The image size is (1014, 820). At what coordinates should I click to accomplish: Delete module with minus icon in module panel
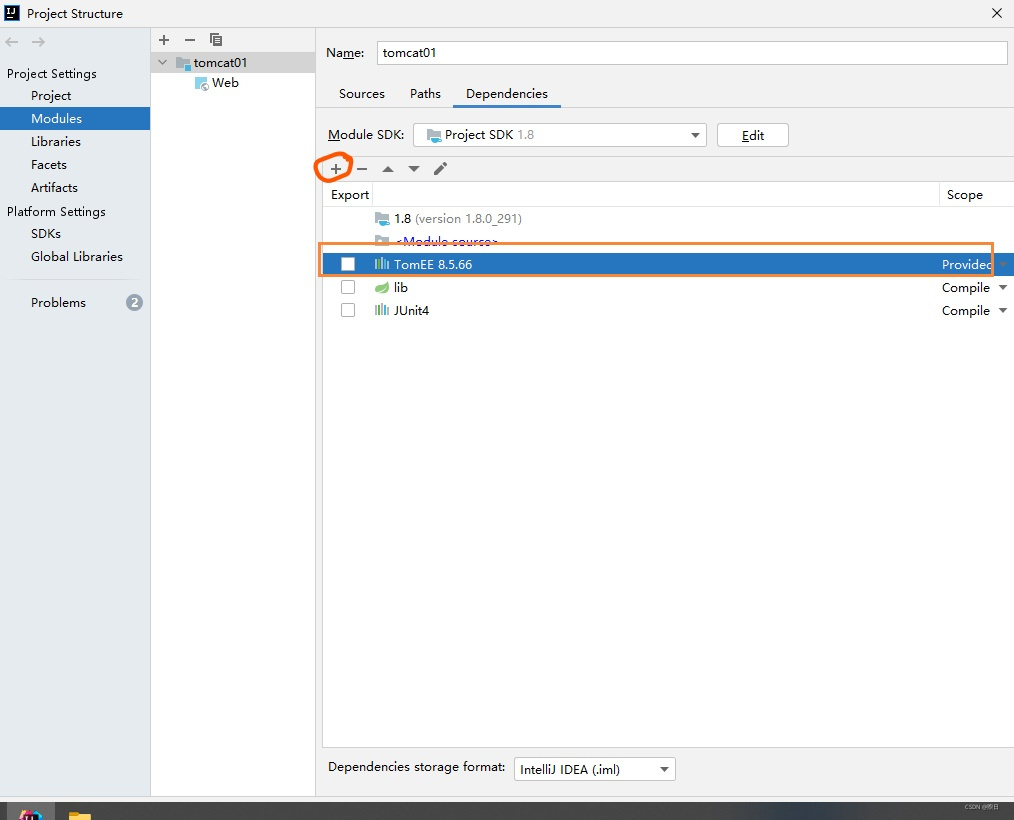coord(189,40)
